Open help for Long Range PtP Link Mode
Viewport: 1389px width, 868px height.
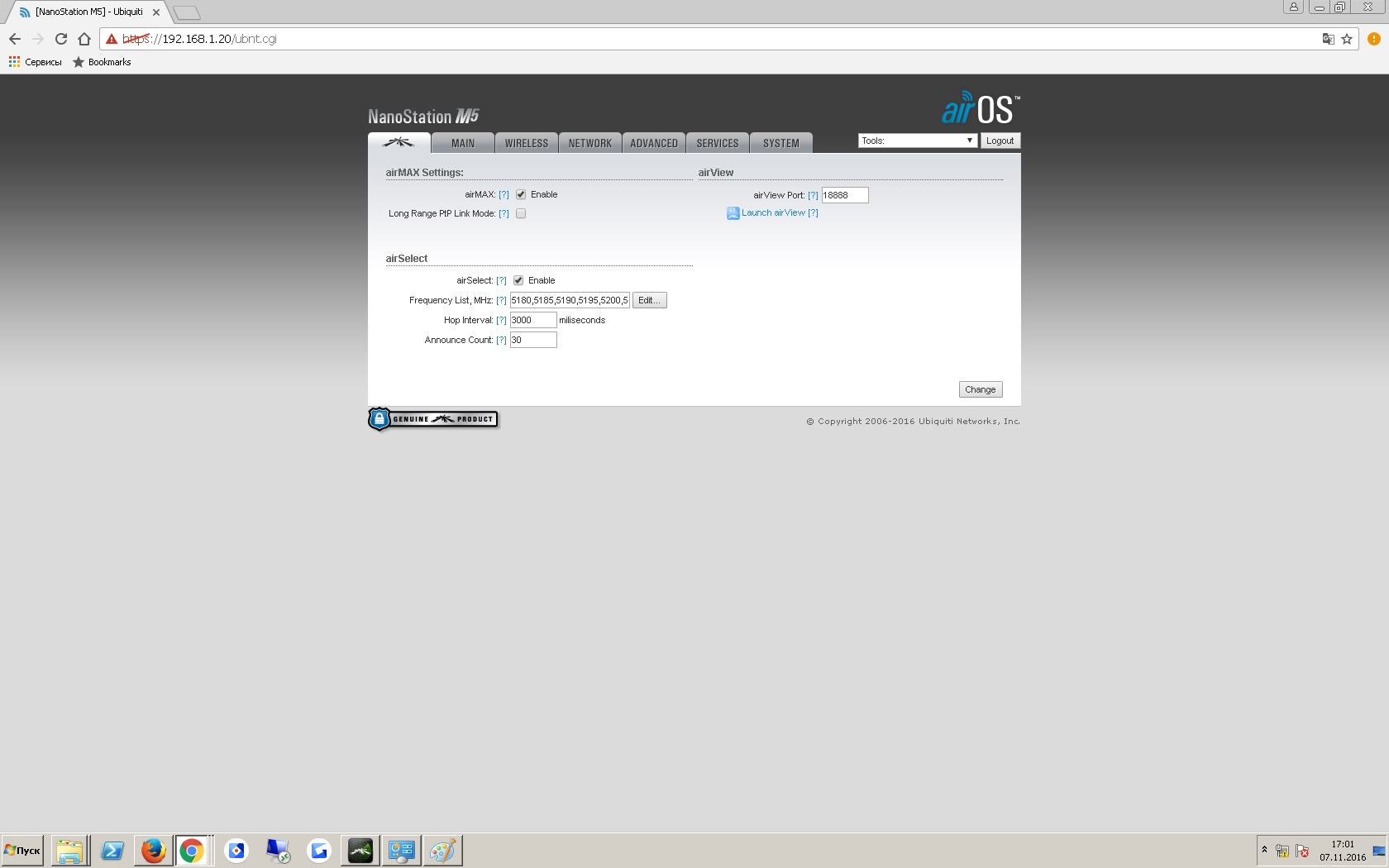coord(504,214)
